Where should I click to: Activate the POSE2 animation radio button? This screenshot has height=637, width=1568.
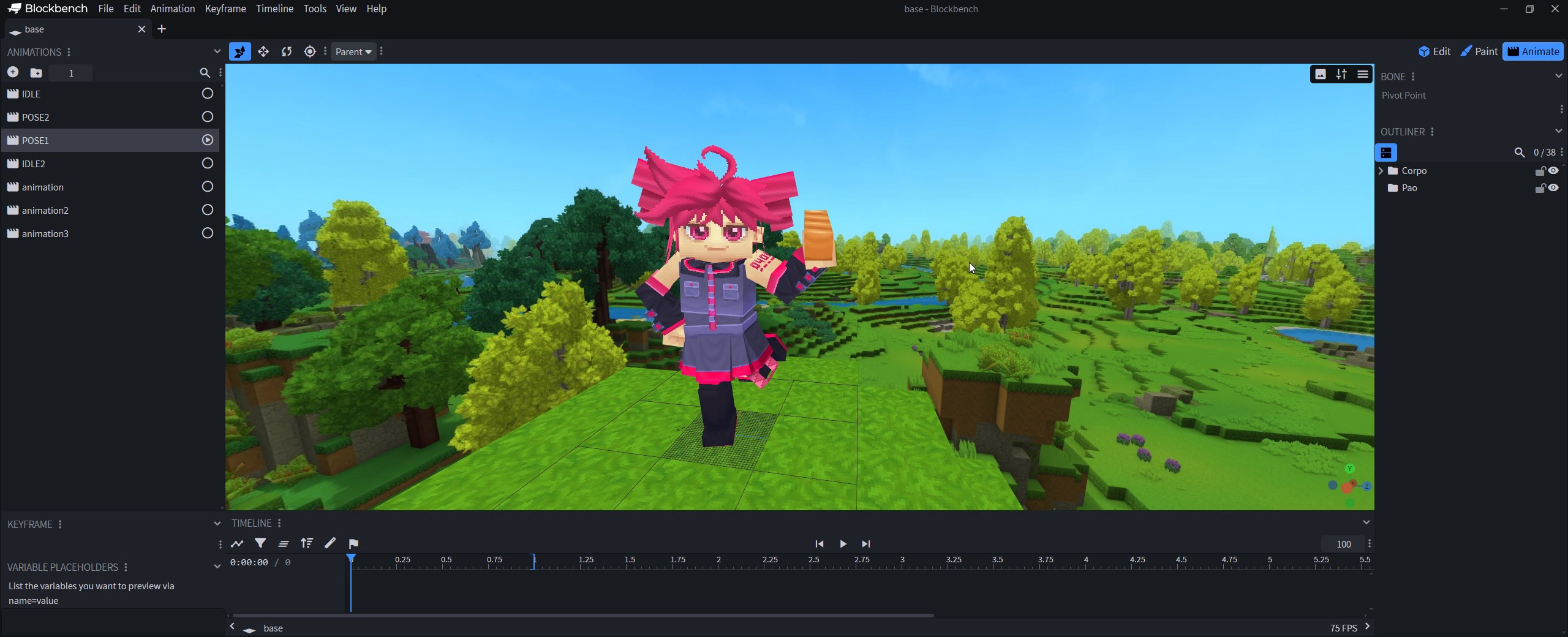tap(208, 117)
